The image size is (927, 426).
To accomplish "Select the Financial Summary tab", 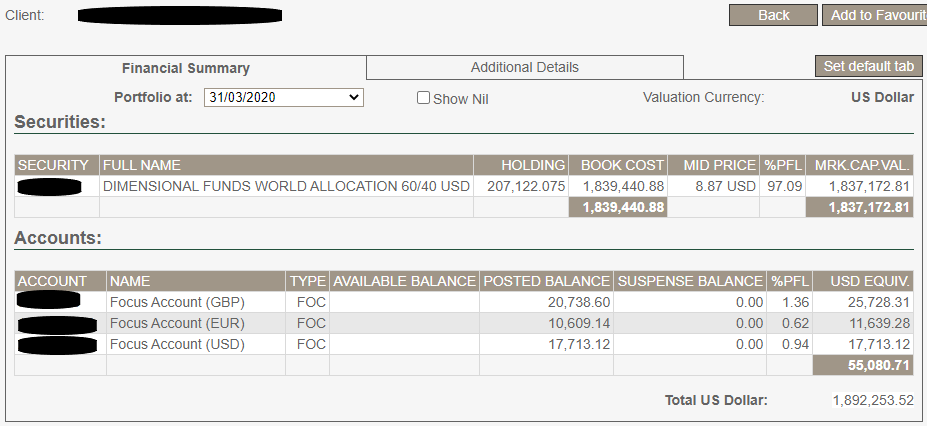I will pyautogui.click(x=186, y=68).
